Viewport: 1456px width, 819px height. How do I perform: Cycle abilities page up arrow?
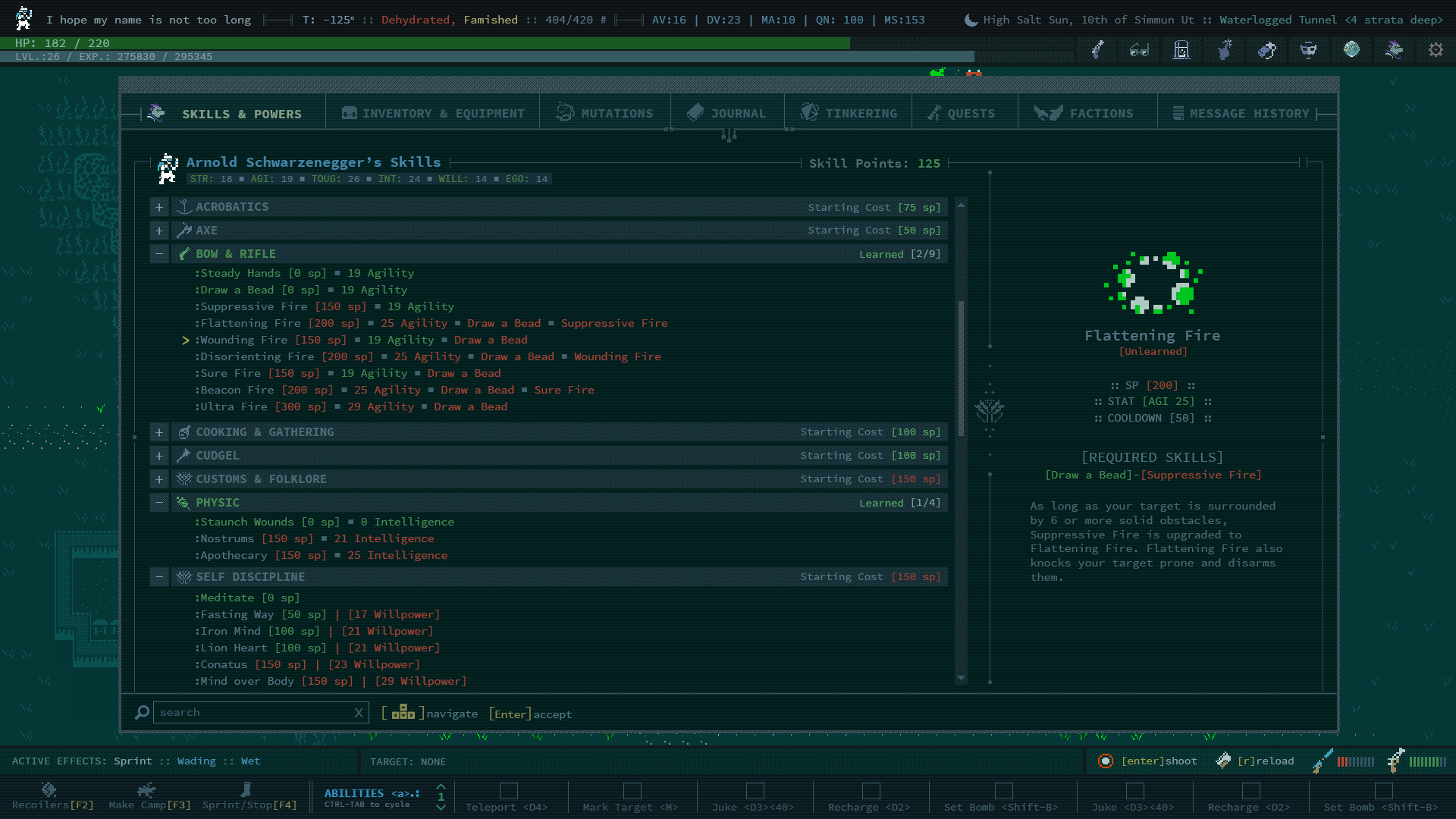pos(441,786)
